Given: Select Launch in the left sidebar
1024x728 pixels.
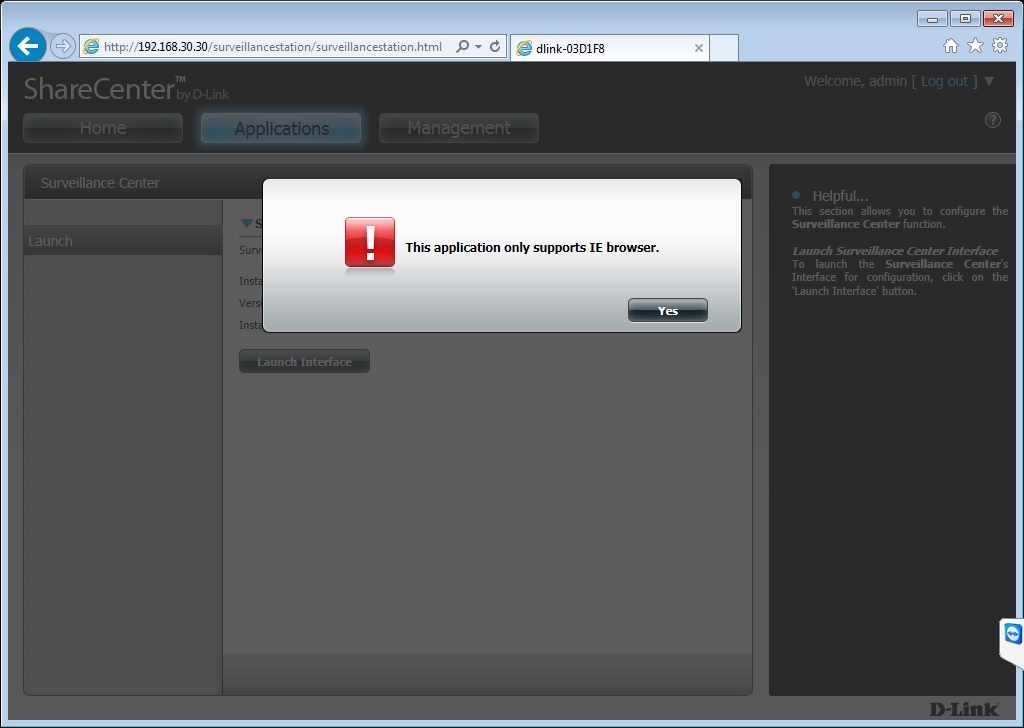Looking at the screenshot, I should pos(123,241).
